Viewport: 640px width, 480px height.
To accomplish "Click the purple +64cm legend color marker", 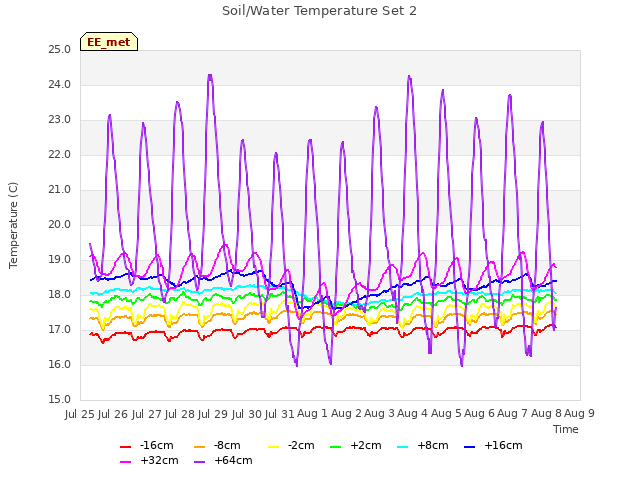I will point(200,462).
